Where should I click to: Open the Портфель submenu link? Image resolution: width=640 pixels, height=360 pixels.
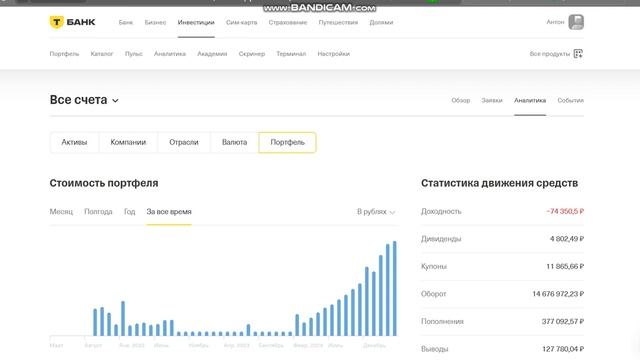[64, 54]
